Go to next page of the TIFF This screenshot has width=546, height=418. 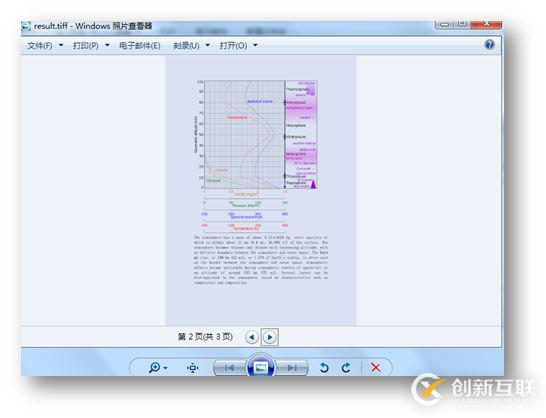pos(270,337)
